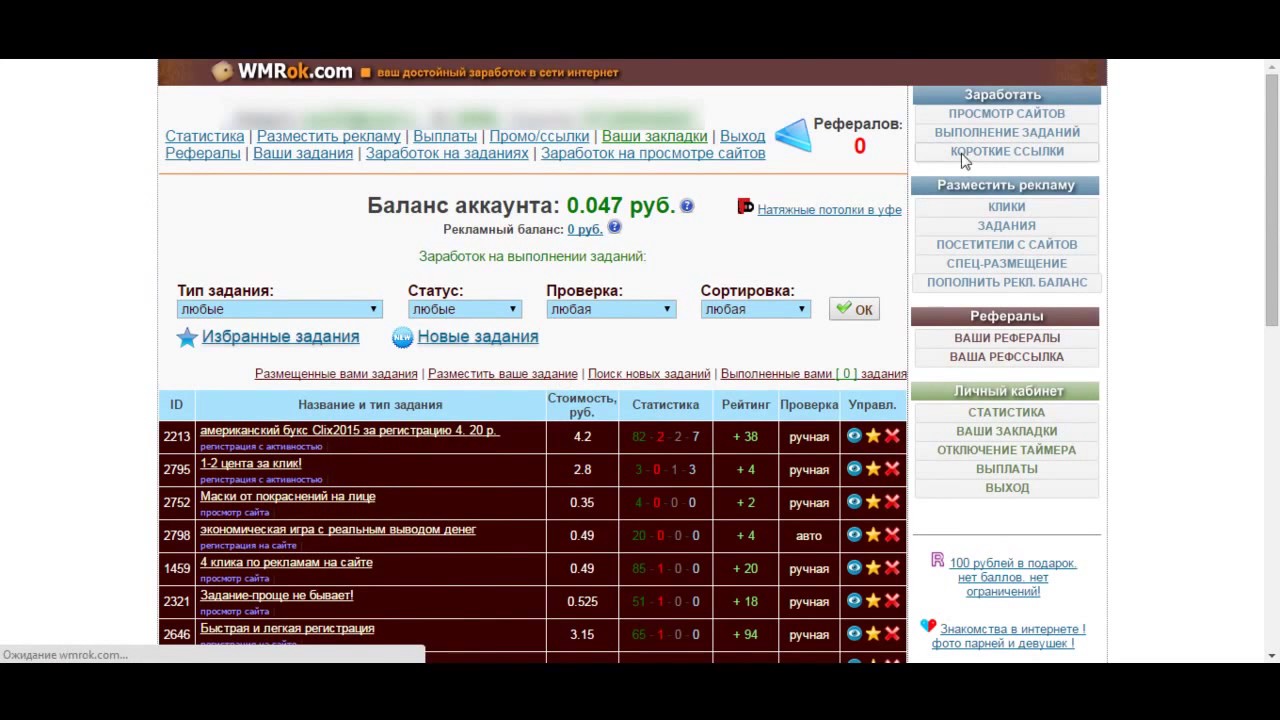
Task: Open Статистика in top navigation
Action: point(205,136)
